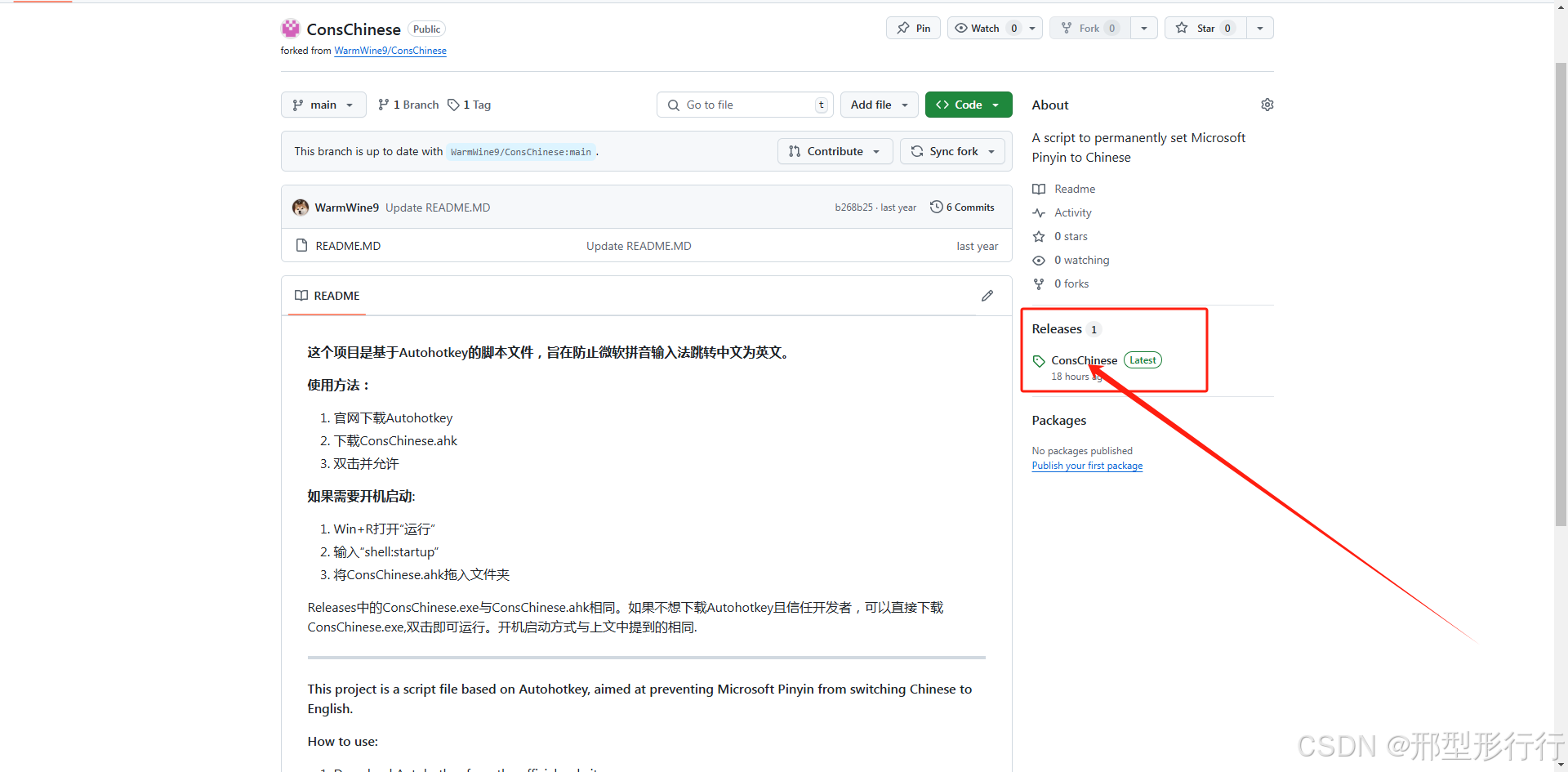View the 0 forks link

point(1071,283)
